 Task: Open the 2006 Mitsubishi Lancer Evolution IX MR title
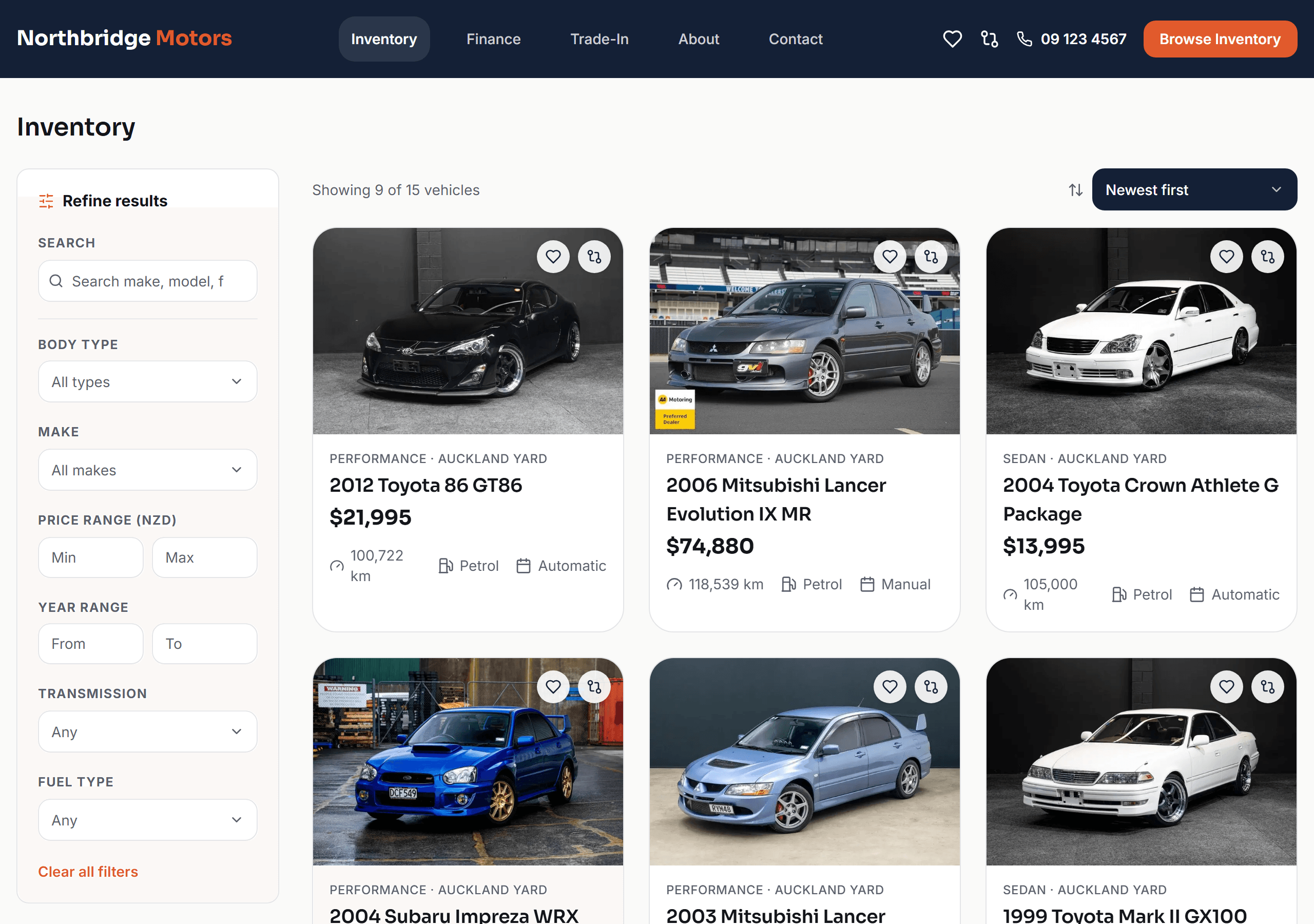[x=776, y=499]
